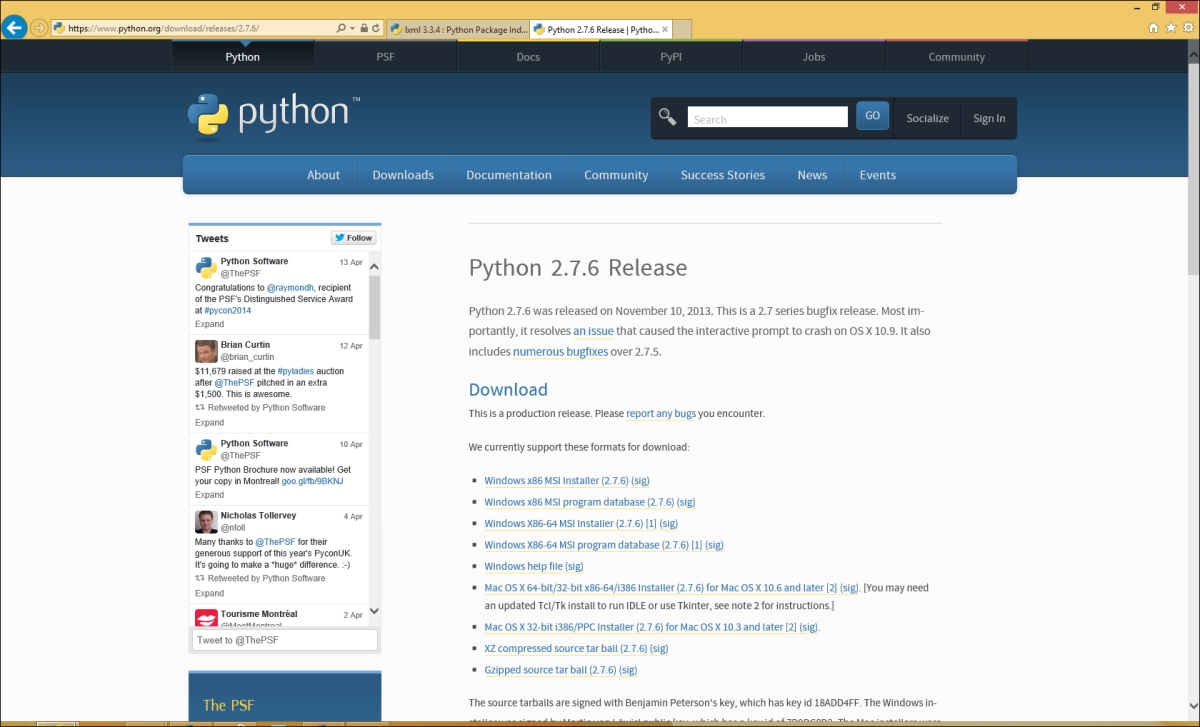Open the Docs top navigation tab

point(528,57)
